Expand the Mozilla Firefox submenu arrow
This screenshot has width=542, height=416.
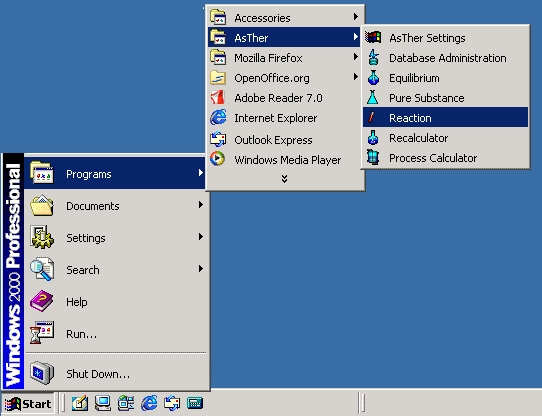[355, 57]
